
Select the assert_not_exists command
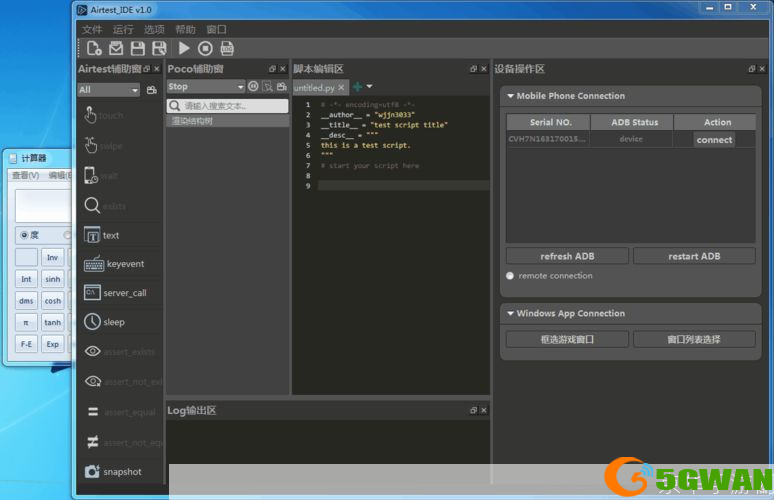[123, 381]
